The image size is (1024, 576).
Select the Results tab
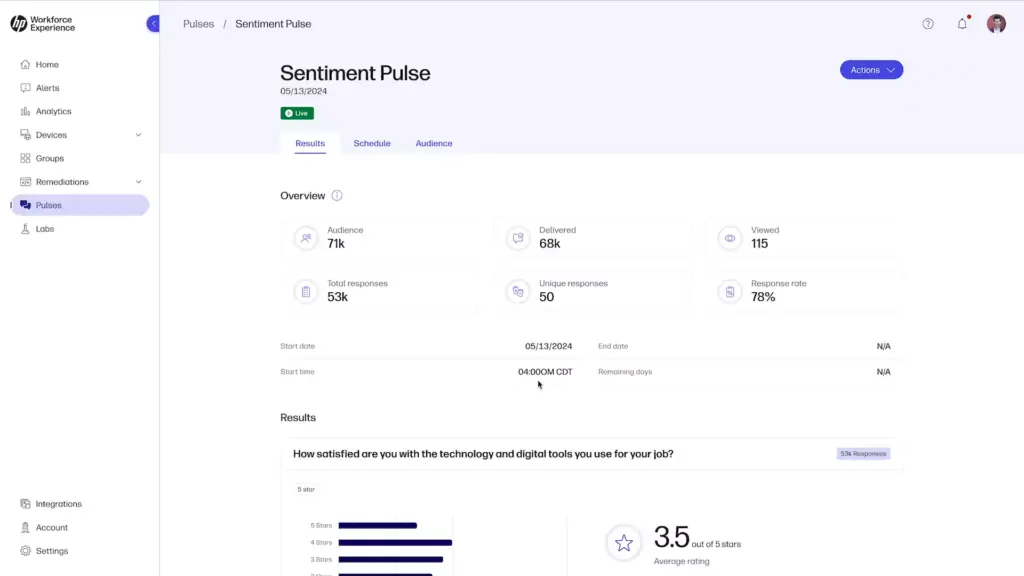point(310,144)
